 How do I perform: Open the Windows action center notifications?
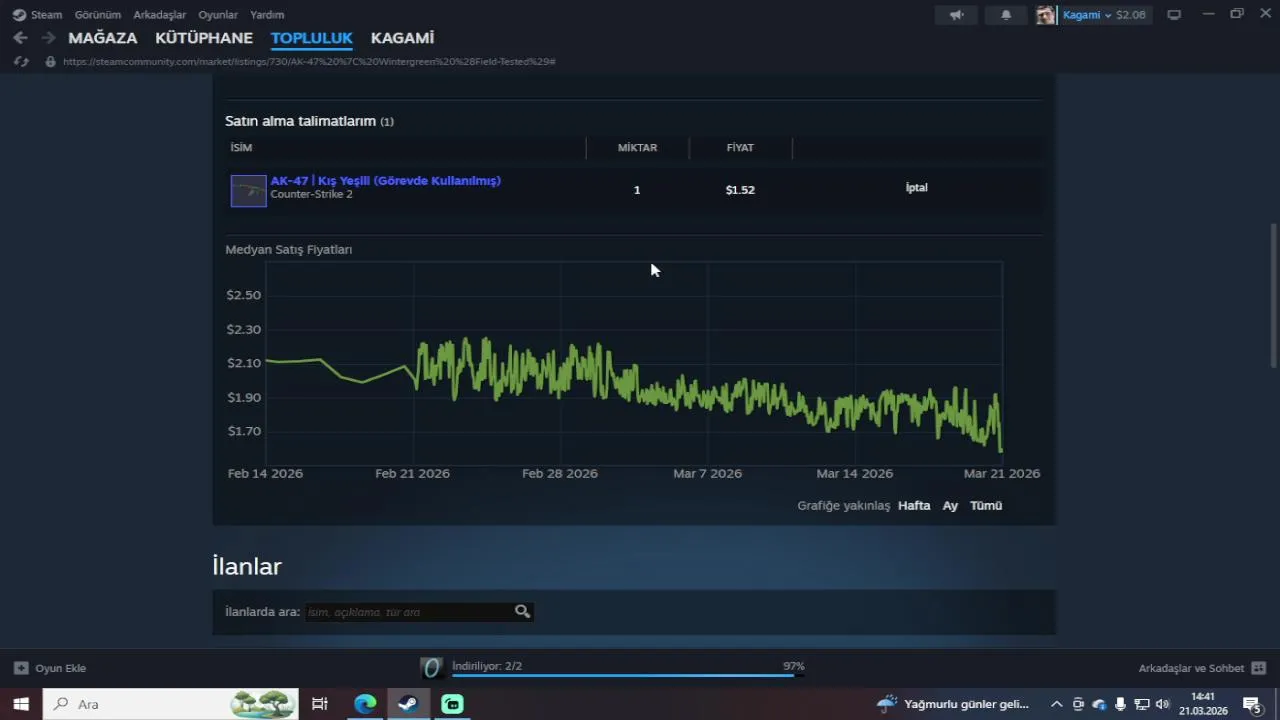point(1252,704)
